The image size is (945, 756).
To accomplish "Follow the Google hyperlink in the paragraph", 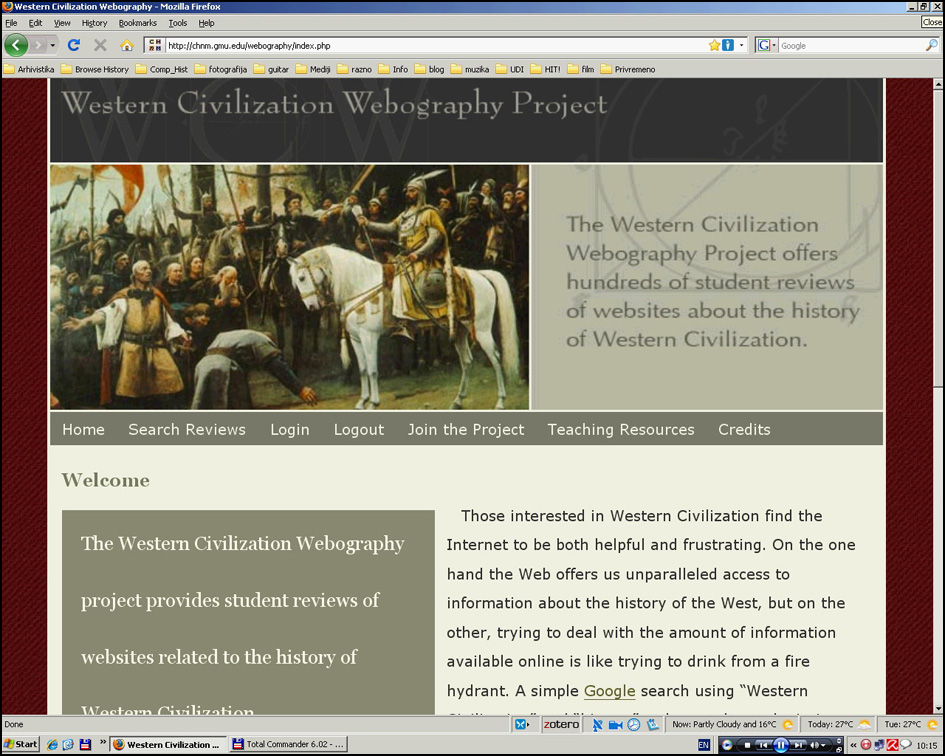I will click(609, 691).
